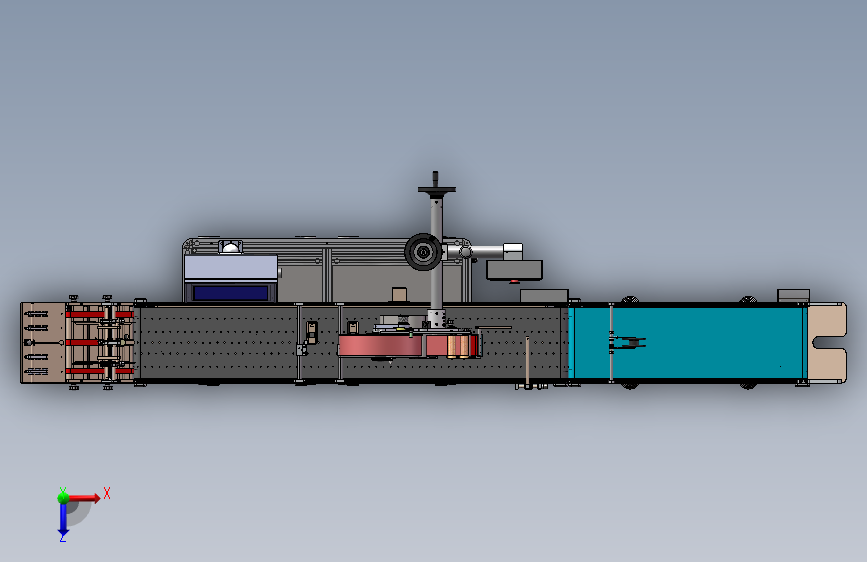This screenshot has width=867, height=562.
Task: Select the black round reel on the column
Action: pyautogui.click(x=423, y=252)
